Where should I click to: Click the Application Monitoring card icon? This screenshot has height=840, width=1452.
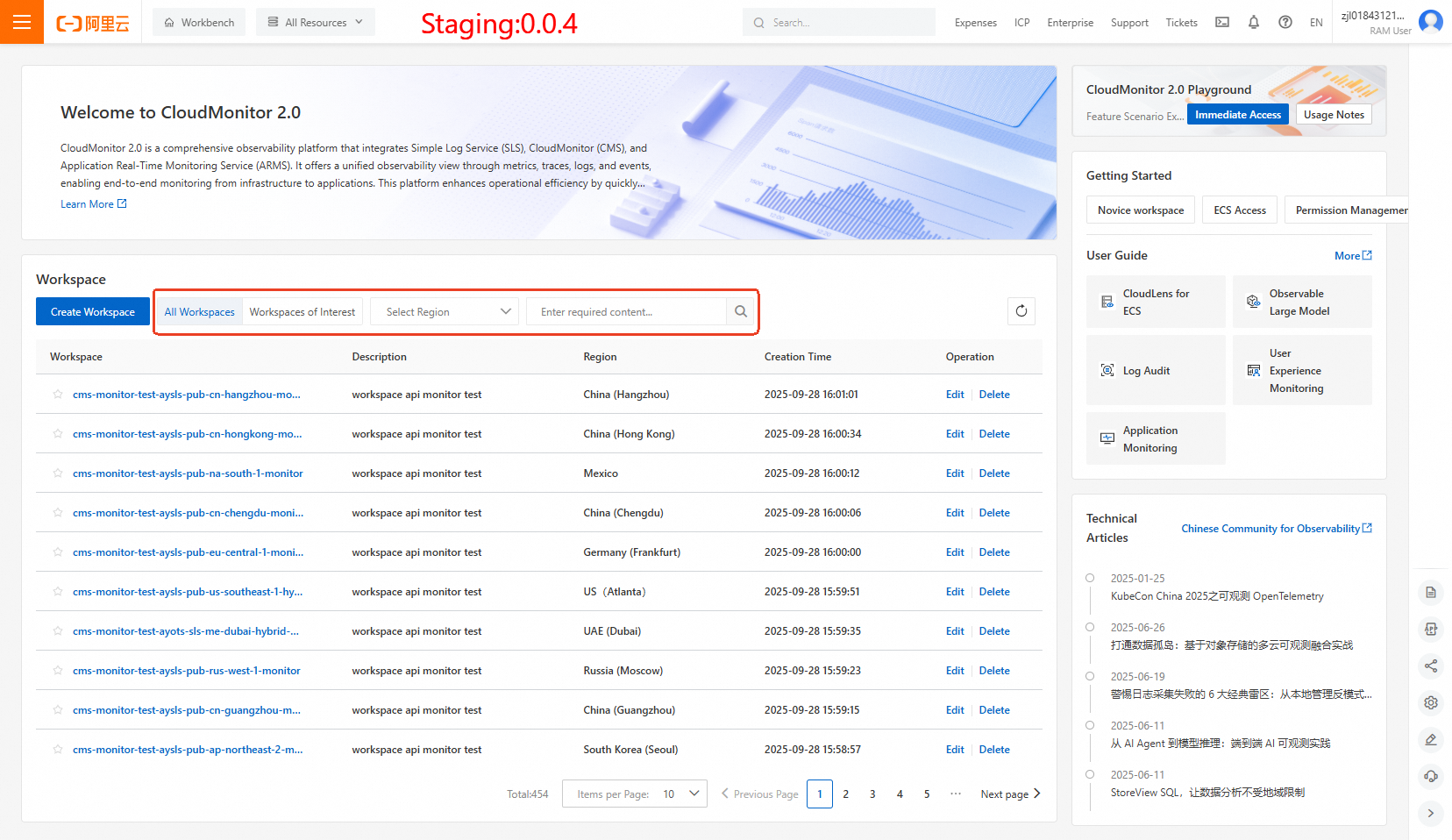click(1107, 438)
